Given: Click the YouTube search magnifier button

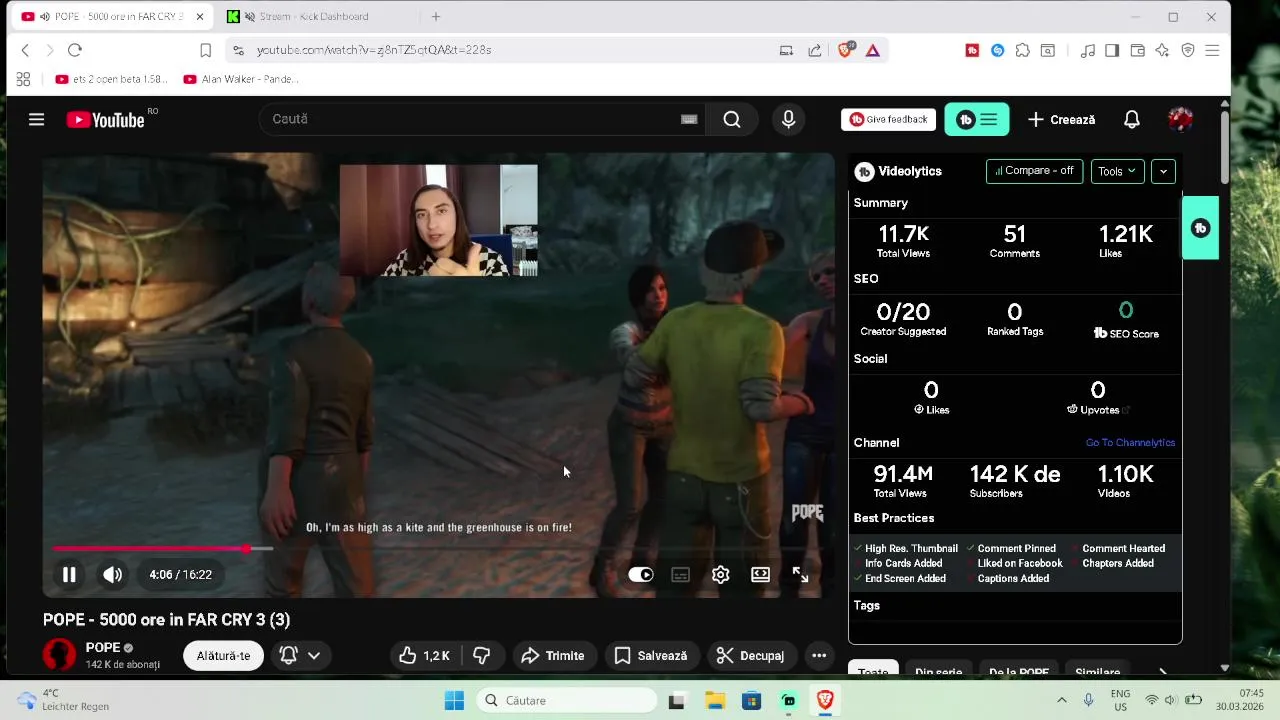Looking at the screenshot, I should point(732,119).
